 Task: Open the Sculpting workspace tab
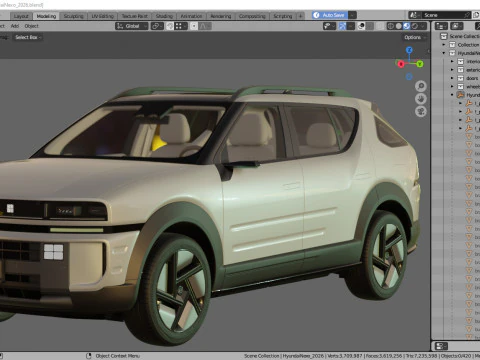(73, 16)
